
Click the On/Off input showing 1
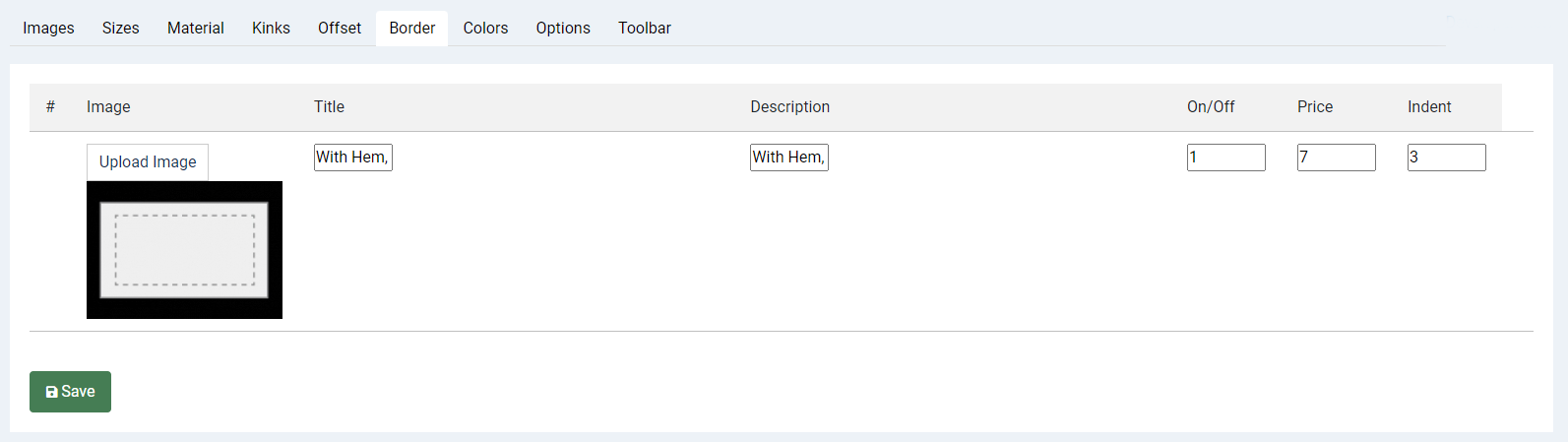(x=1226, y=158)
